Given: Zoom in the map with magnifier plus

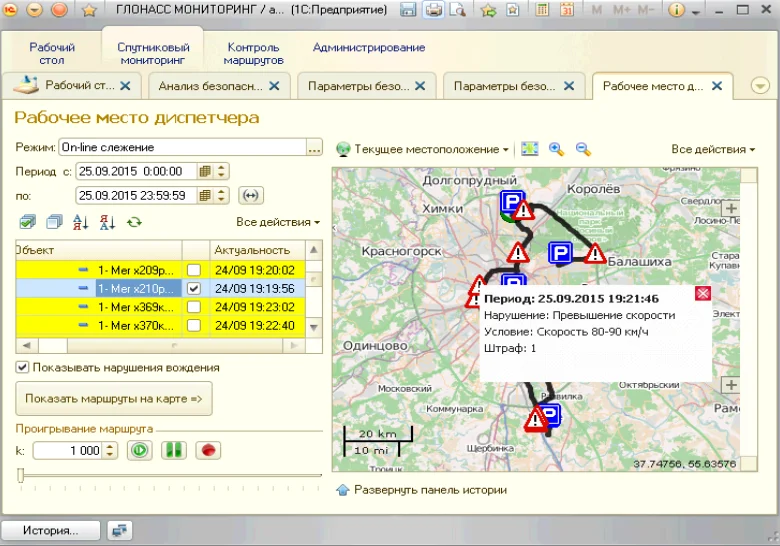Looking at the screenshot, I should click(556, 149).
